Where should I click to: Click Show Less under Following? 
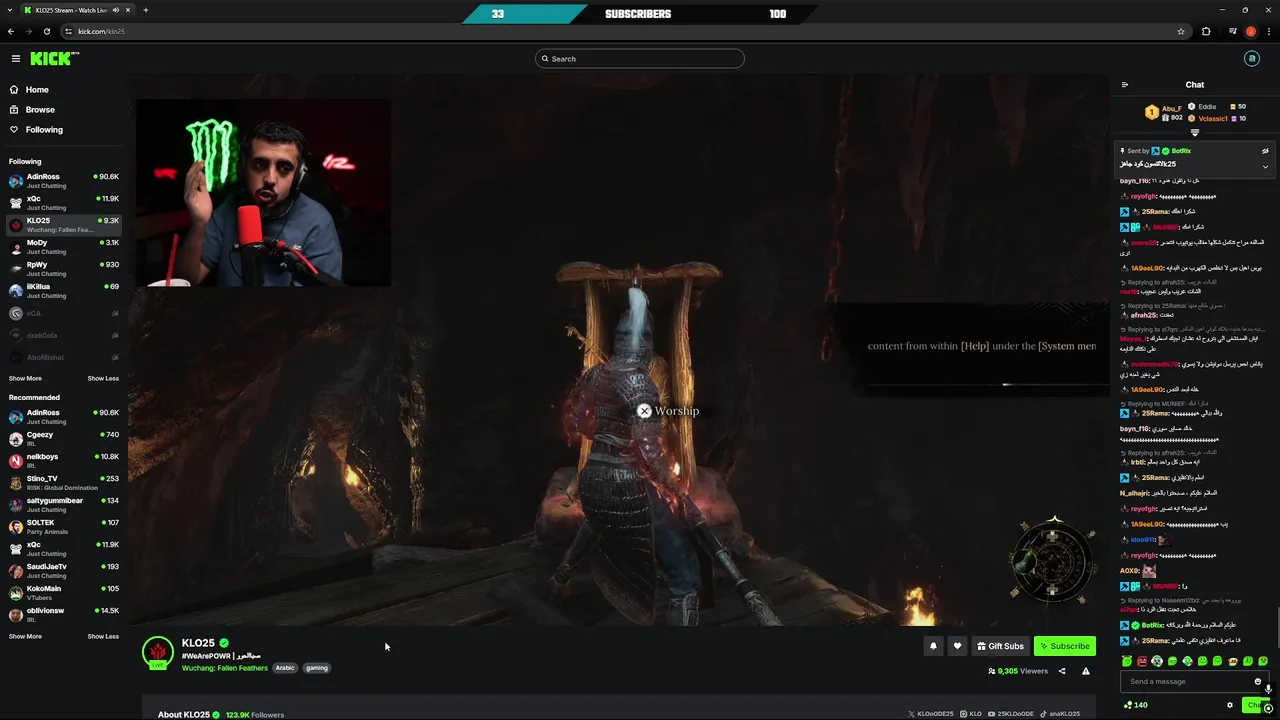(x=103, y=378)
